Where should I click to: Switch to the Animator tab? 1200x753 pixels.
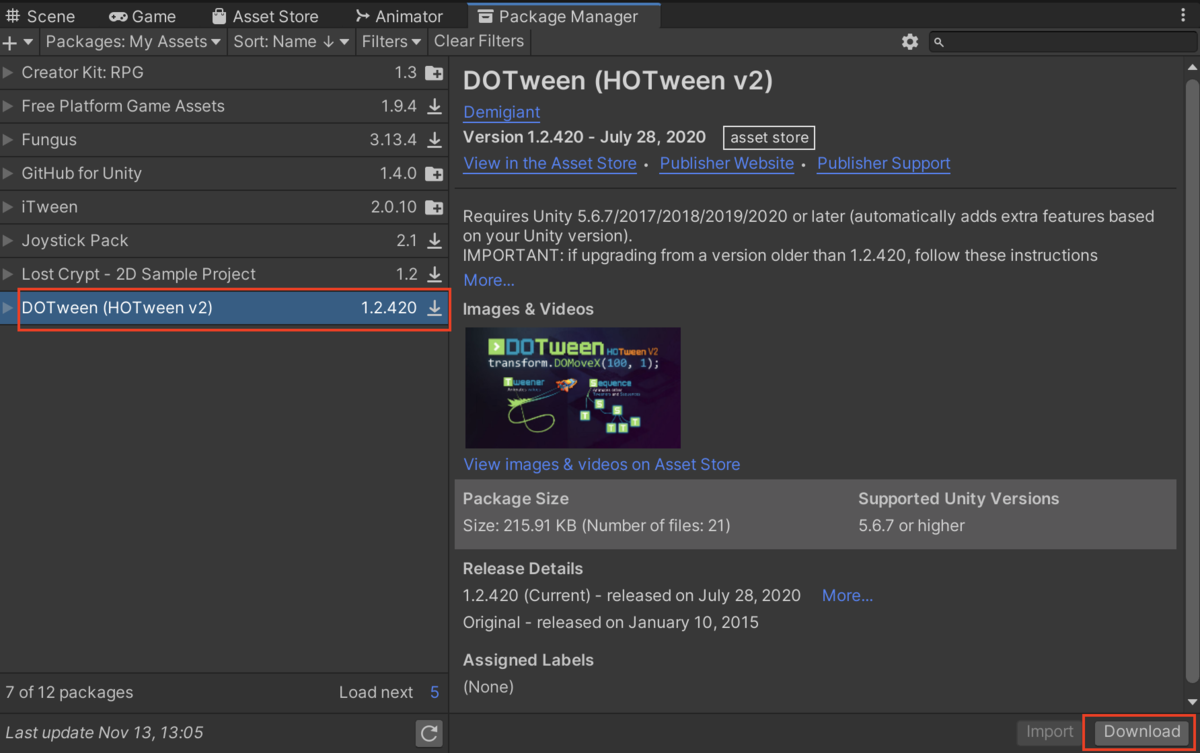pyautogui.click(x=399, y=16)
